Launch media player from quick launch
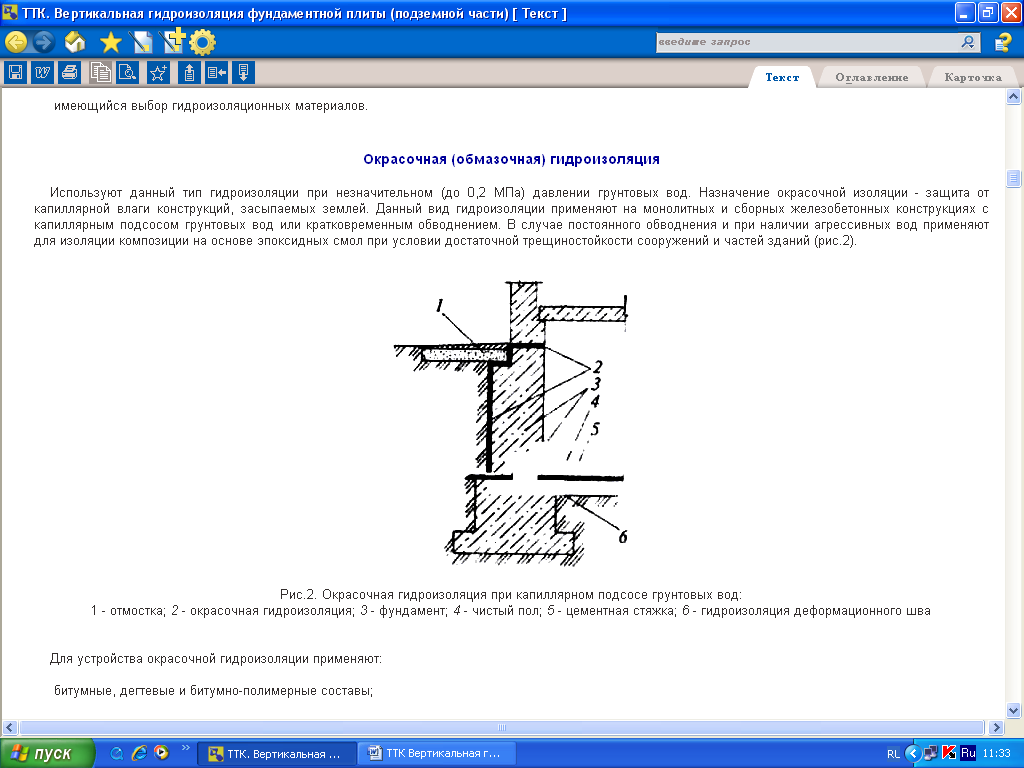 click(161, 753)
